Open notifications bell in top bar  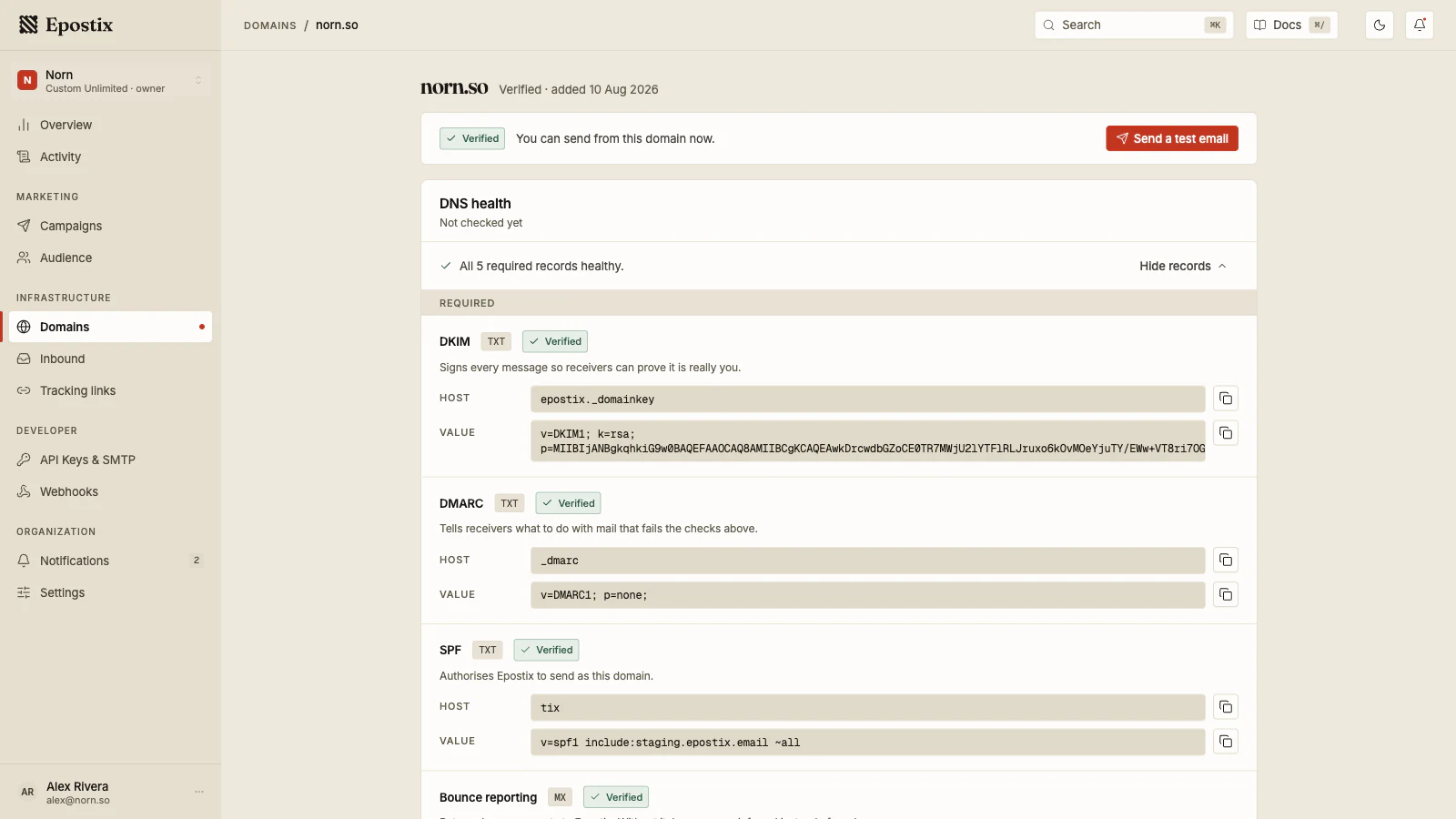(x=1420, y=25)
